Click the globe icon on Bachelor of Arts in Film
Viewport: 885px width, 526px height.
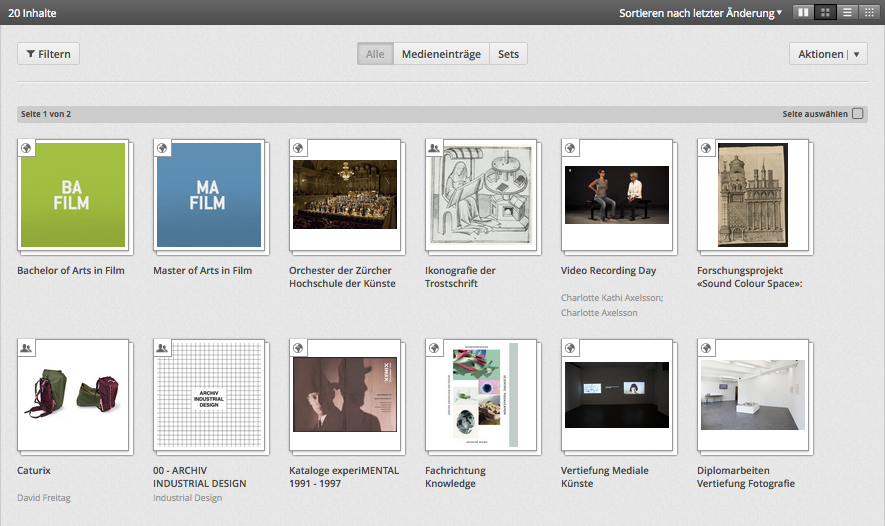[26, 148]
